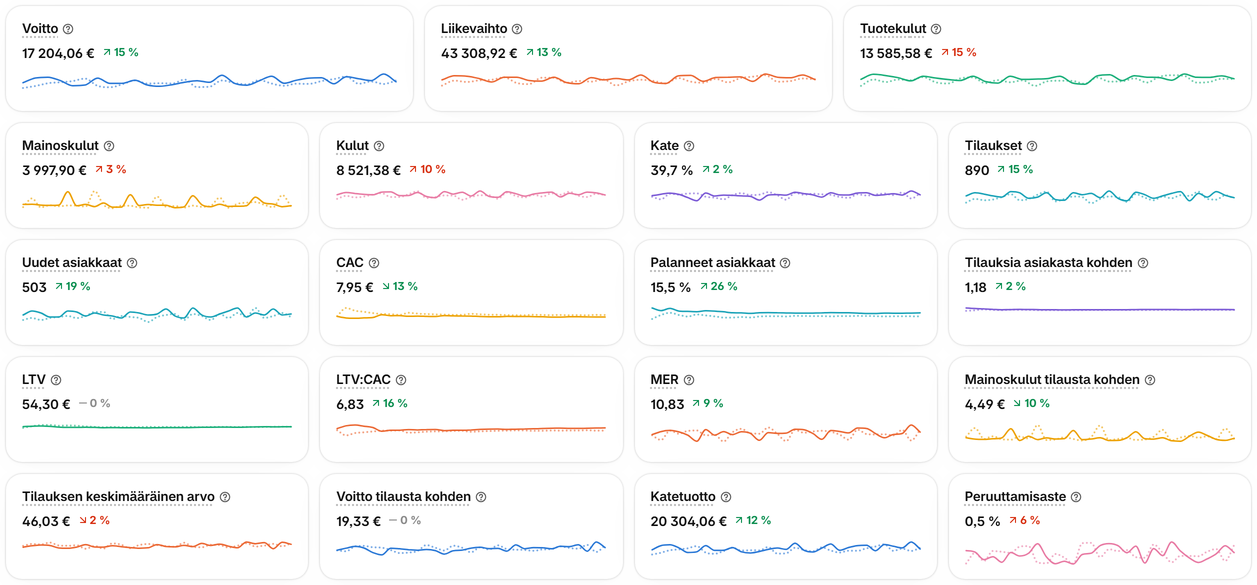Image resolution: width=1257 pixels, height=585 pixels.
Task: Click the question mark beside Kulut
Action: 379,146
